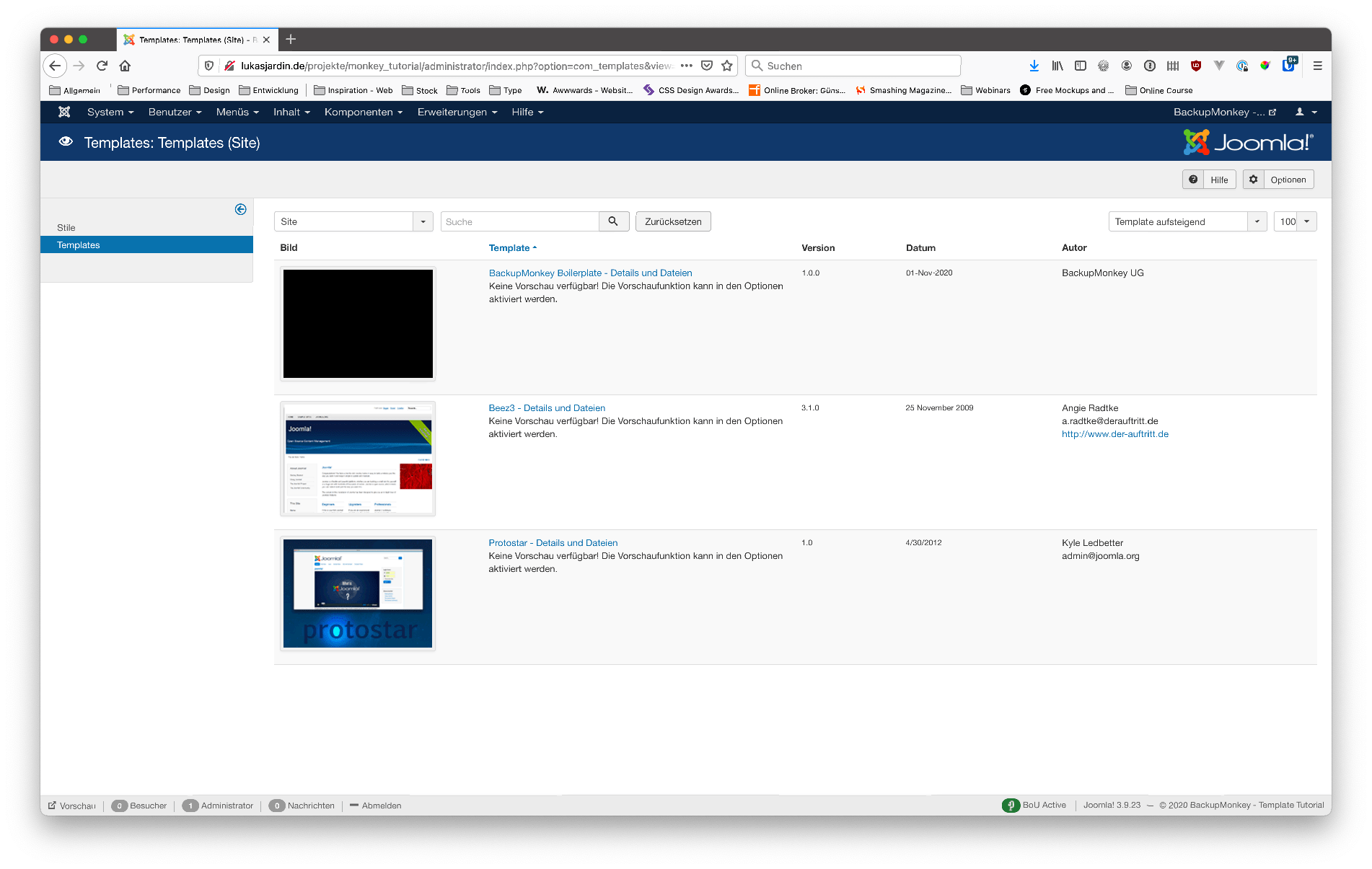The height and width of the screenshot is (869, 1372).
Task: Click the Joomla logo icon in admin menu
Action: tap(64, 112)
